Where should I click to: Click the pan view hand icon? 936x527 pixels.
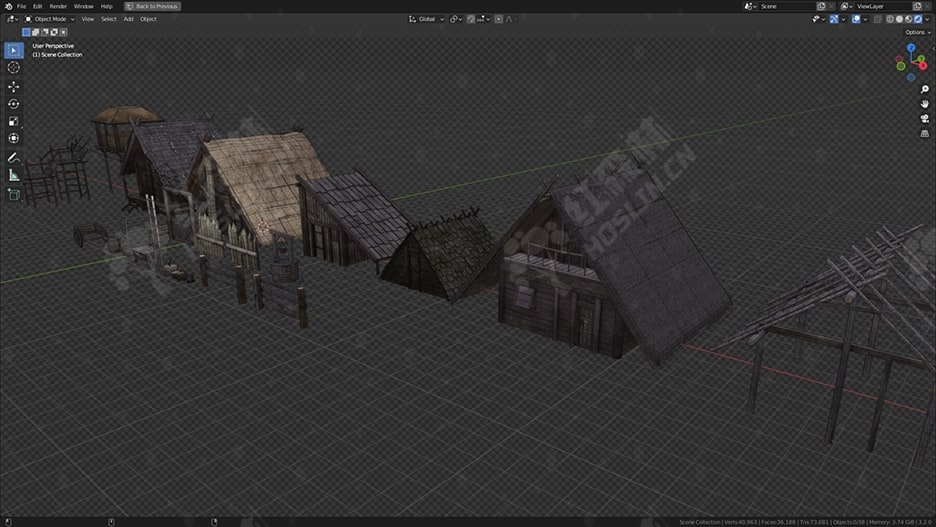click(925, 104)
